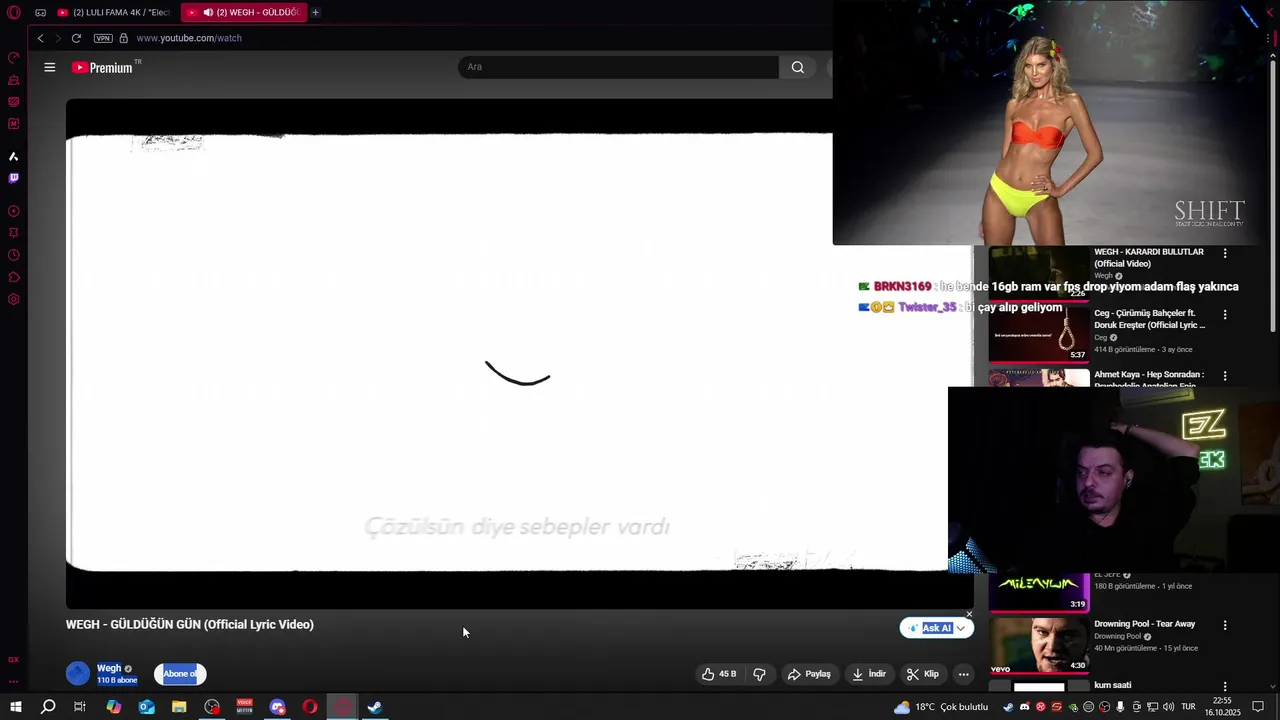Open the Aria AI sidebar icon

(x=14, y=156)
